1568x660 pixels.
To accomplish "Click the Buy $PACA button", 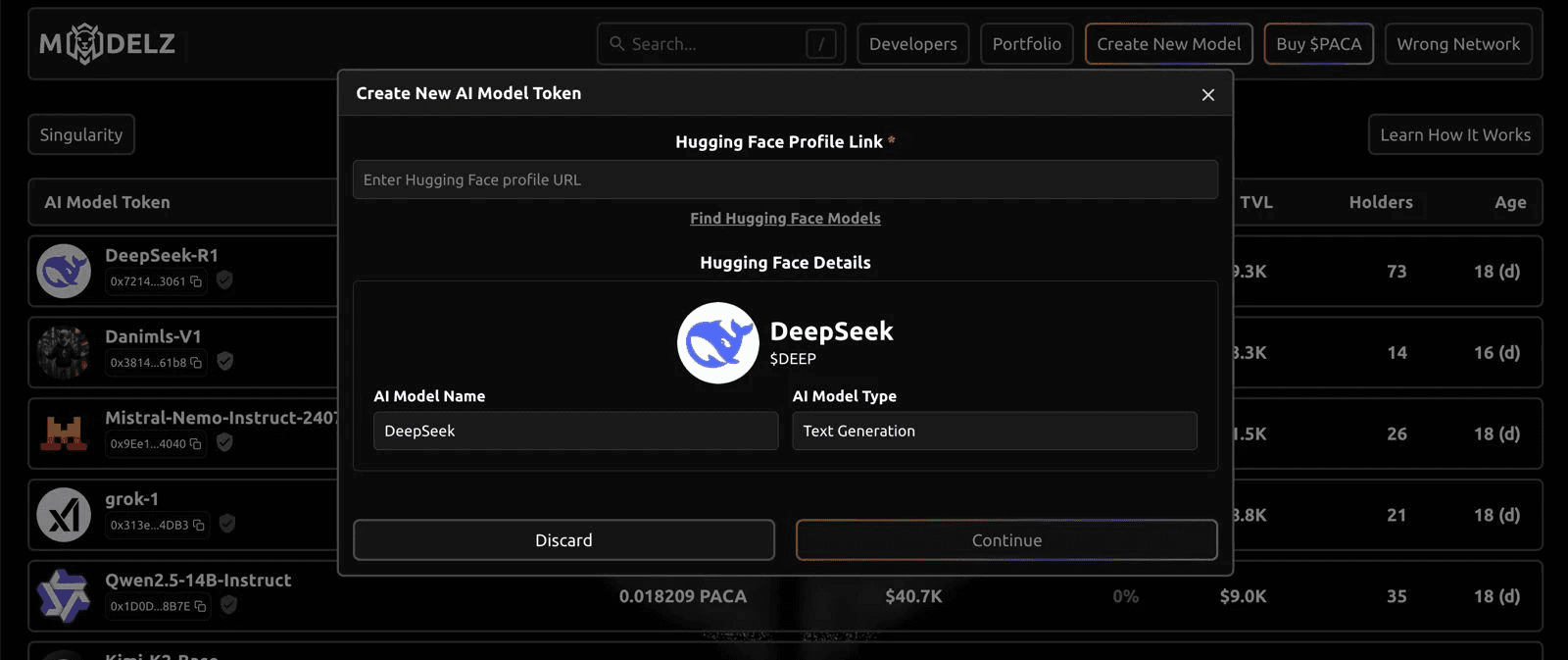I will pyautogui.click(x=1319, y=44).
